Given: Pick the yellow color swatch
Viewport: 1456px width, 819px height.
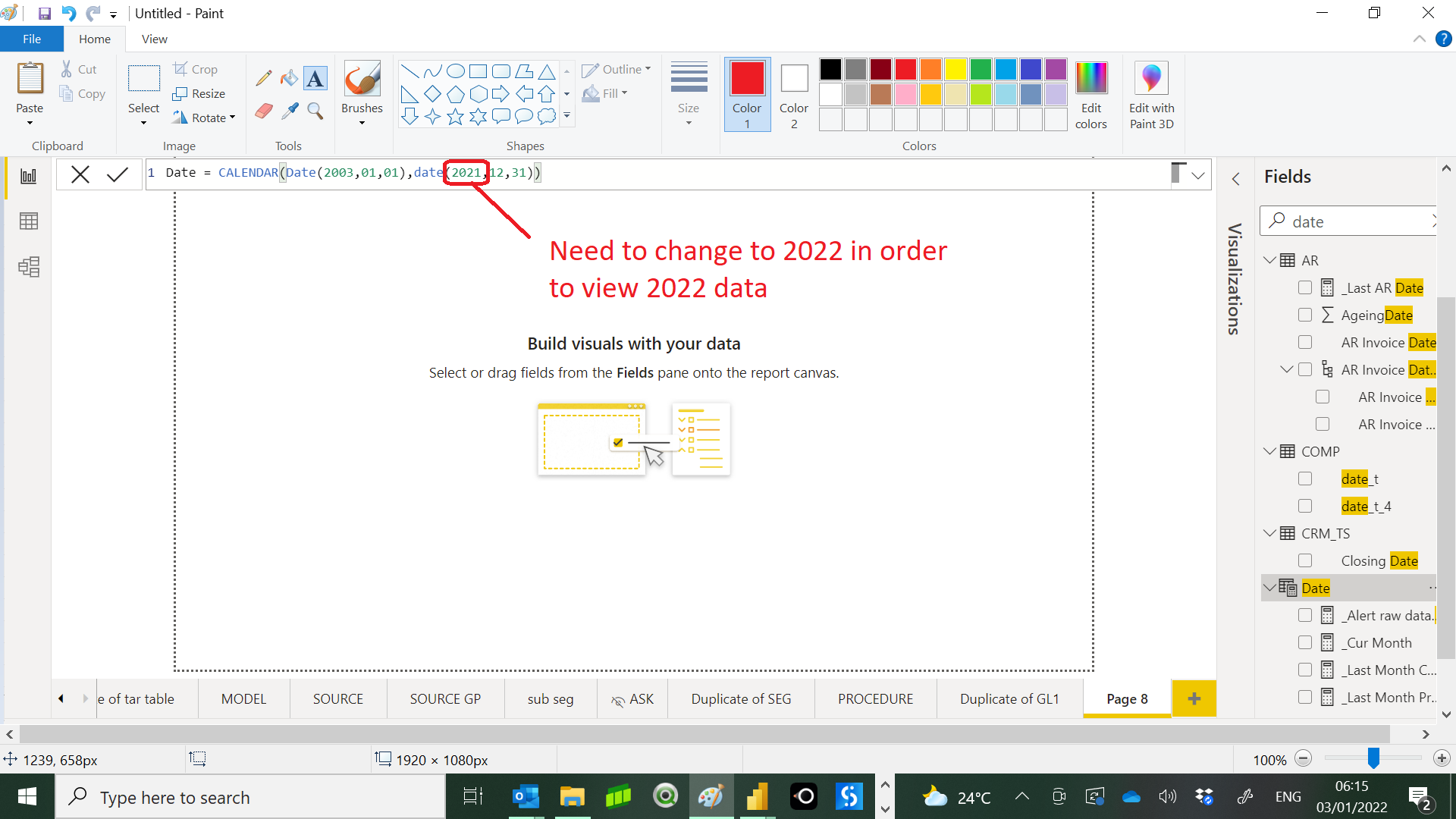Looking at the screenshot, I should 955,70.
